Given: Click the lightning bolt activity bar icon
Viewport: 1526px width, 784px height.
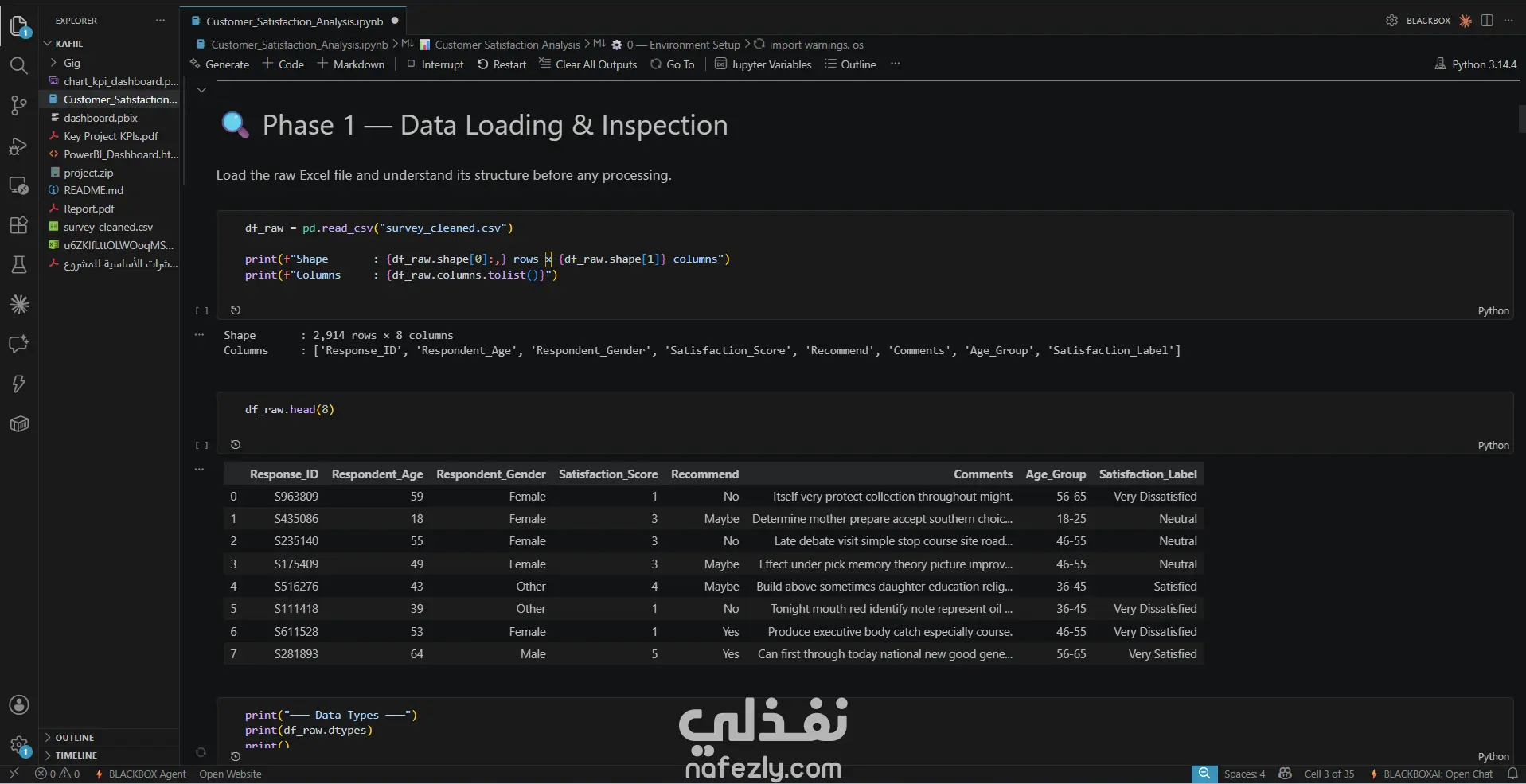Looking at the screenshot, I should pos(19,384).
